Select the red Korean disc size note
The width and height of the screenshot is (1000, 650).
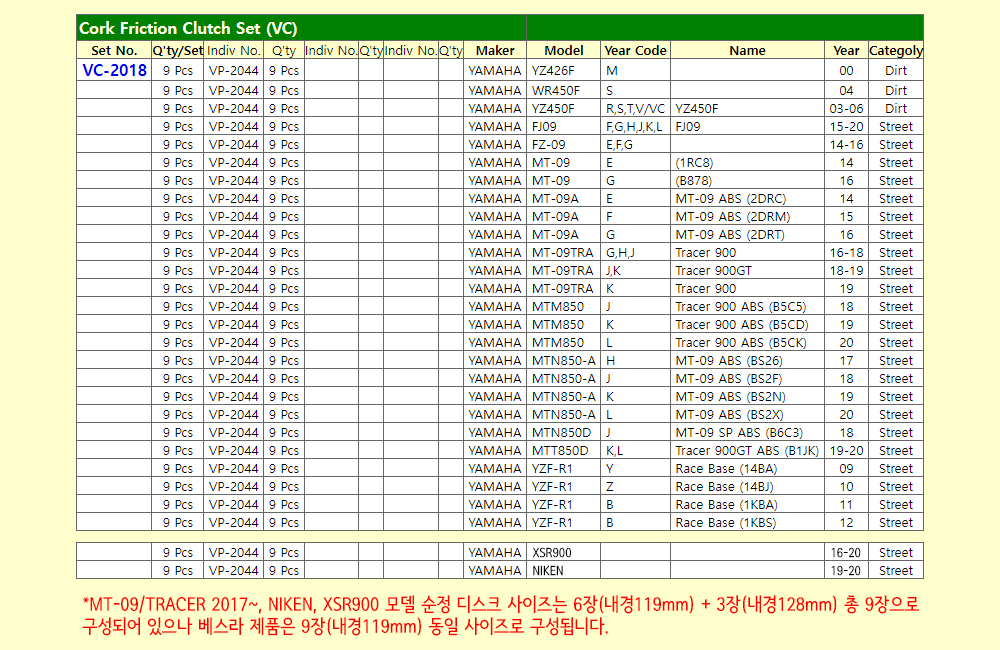click(501, 615)
